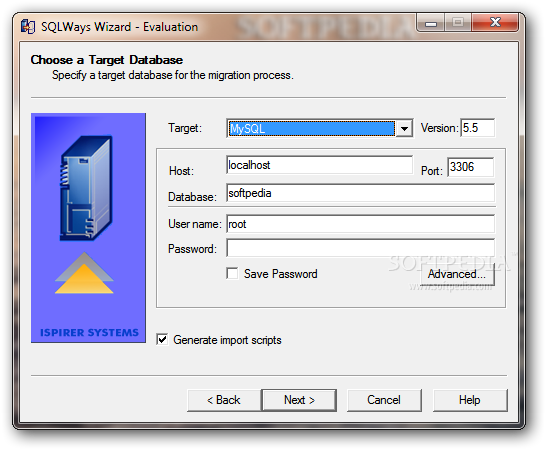Click the Database field containing softpedia
The width and height of the screenshot is (546, 450).
point(360,193)
